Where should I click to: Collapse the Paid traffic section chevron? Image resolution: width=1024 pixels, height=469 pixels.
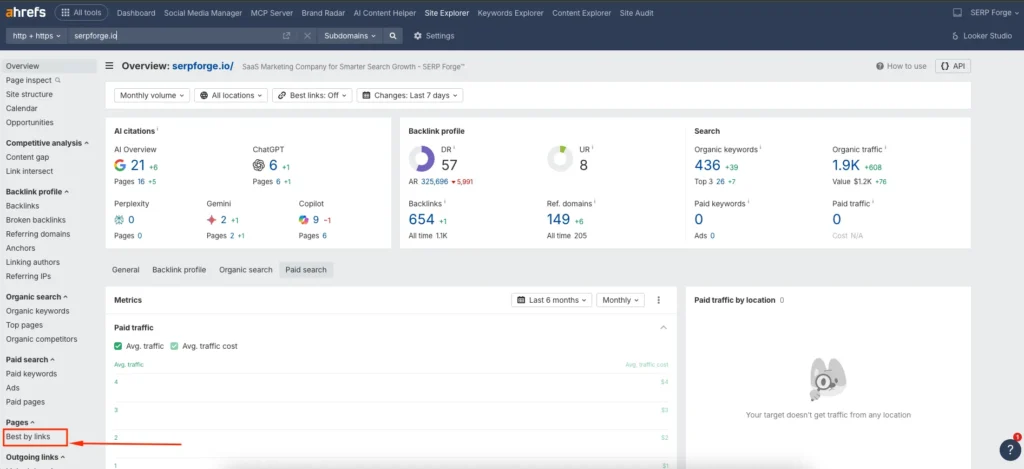point(663,327)
